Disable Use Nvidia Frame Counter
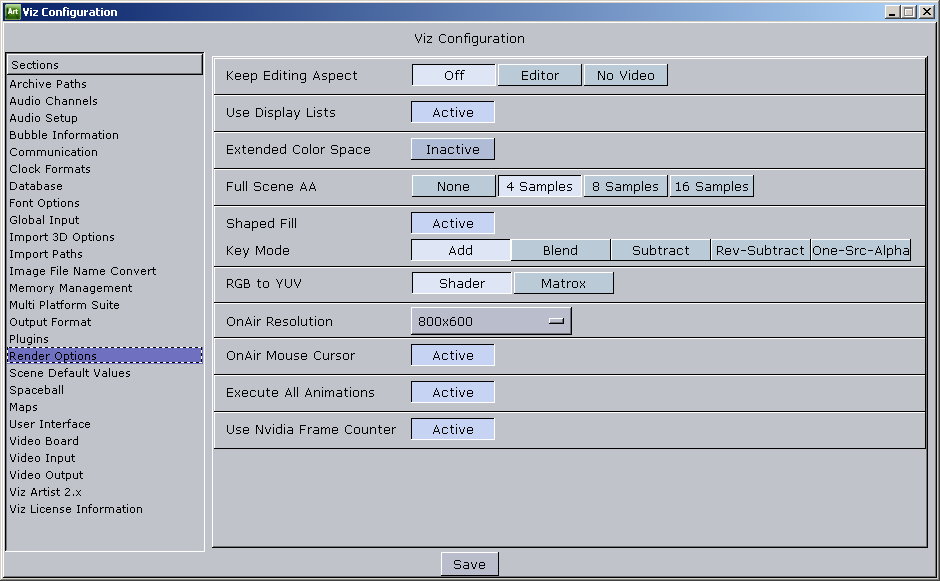This screenshot has height=581, width=940. [x=452, y=429]
